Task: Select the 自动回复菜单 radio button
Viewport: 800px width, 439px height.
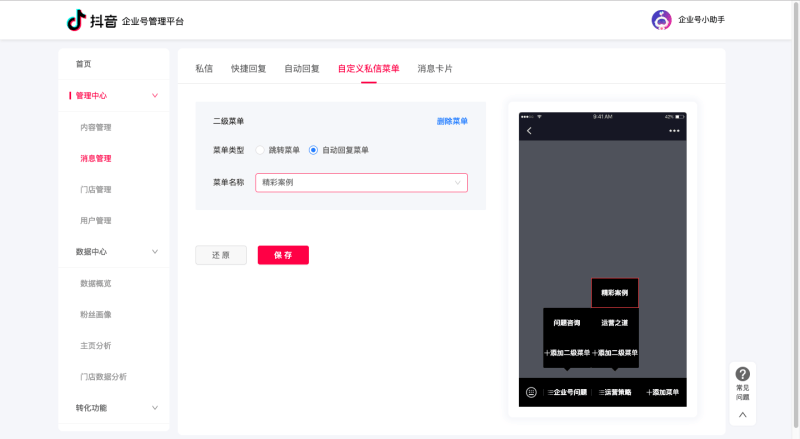Action: click(313, 150)
